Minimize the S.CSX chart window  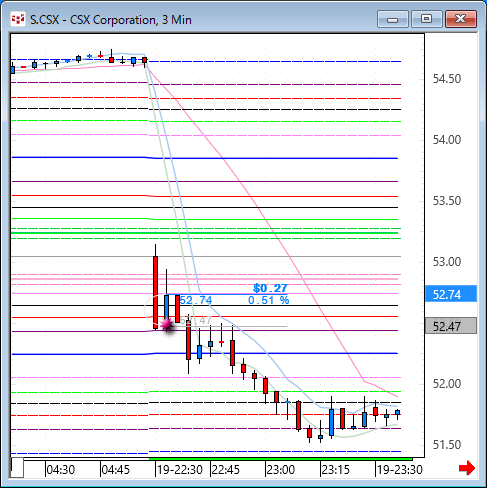(393, 19)
